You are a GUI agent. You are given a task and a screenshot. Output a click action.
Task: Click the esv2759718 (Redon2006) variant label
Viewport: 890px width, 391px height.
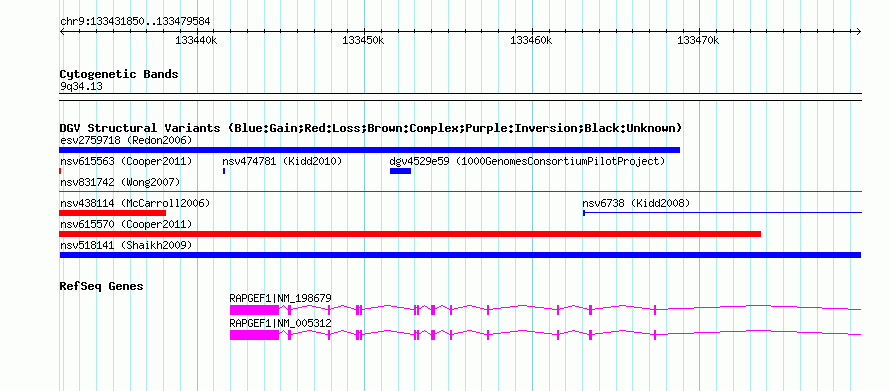point(126,140)
